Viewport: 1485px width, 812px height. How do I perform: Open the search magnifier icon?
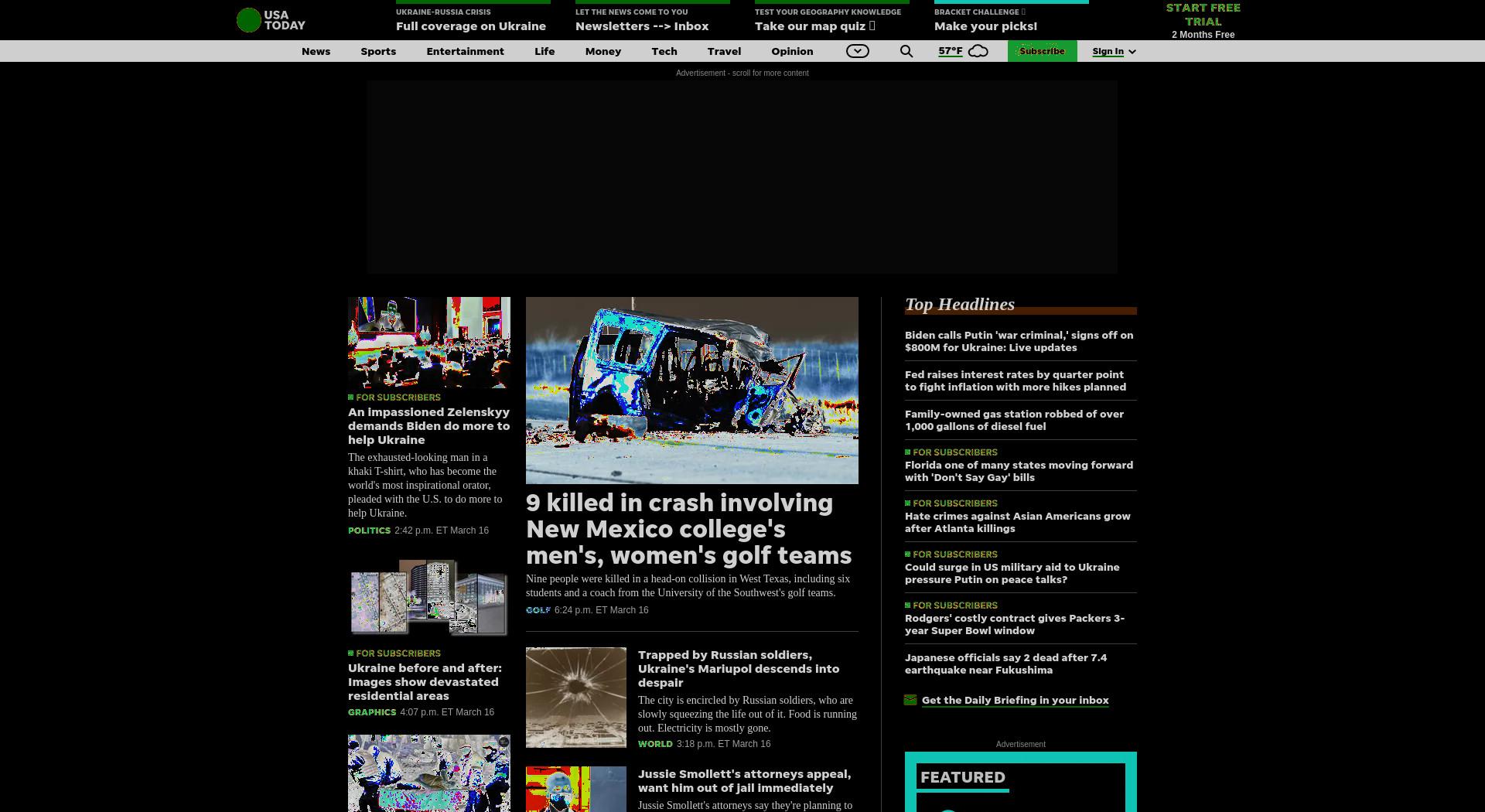coord(906,51)
